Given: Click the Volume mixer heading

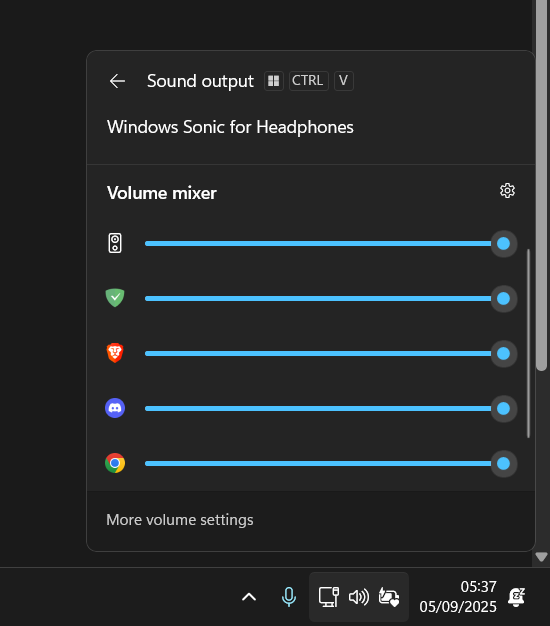Looking at the screenshot, I should pos(162,193).
